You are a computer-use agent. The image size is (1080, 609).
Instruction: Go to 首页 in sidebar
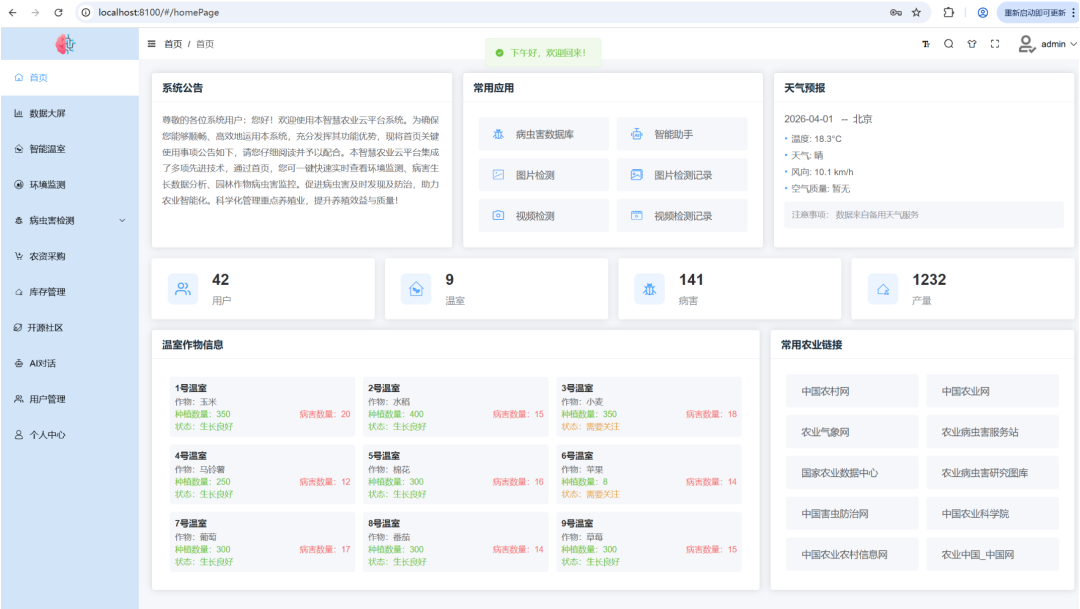pos(70,78)
